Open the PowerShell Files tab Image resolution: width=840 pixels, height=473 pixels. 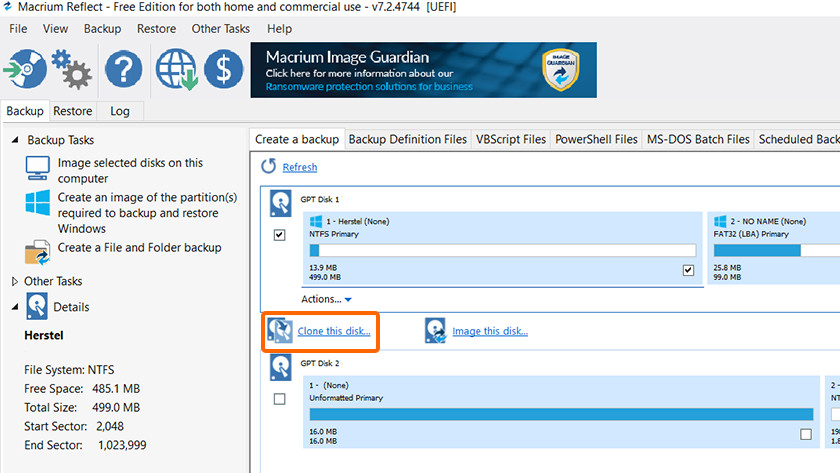tap(596, 139)
